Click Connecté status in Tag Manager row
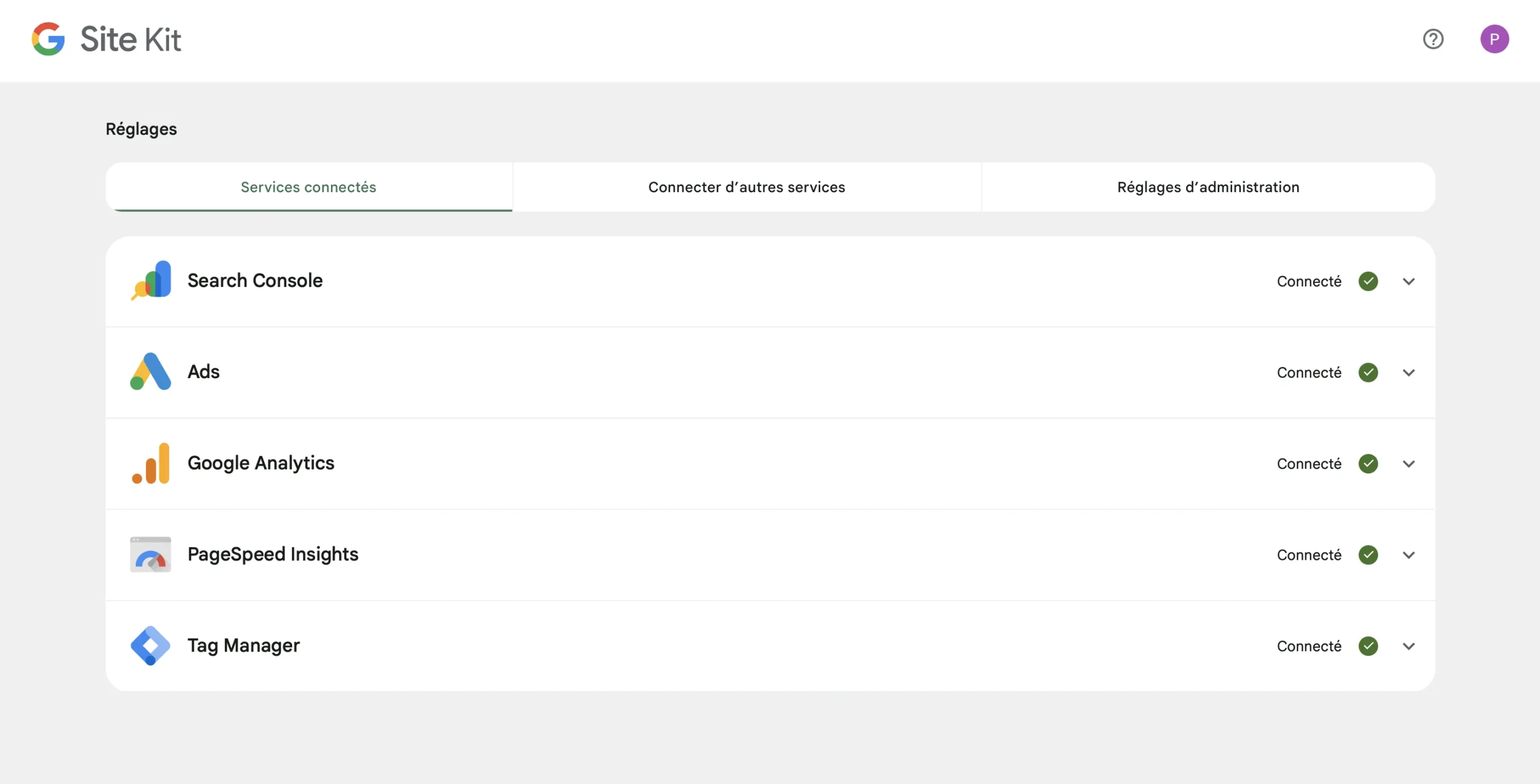Image resolution: width=1540 pixels, height=784 pixels. (x=1309, y=646)
